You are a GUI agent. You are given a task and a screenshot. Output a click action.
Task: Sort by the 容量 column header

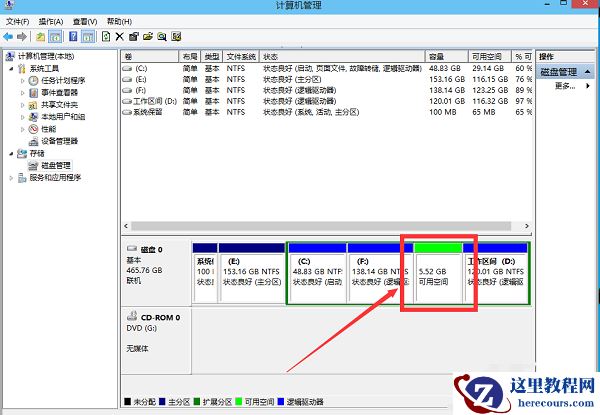(x=447, y=57)
